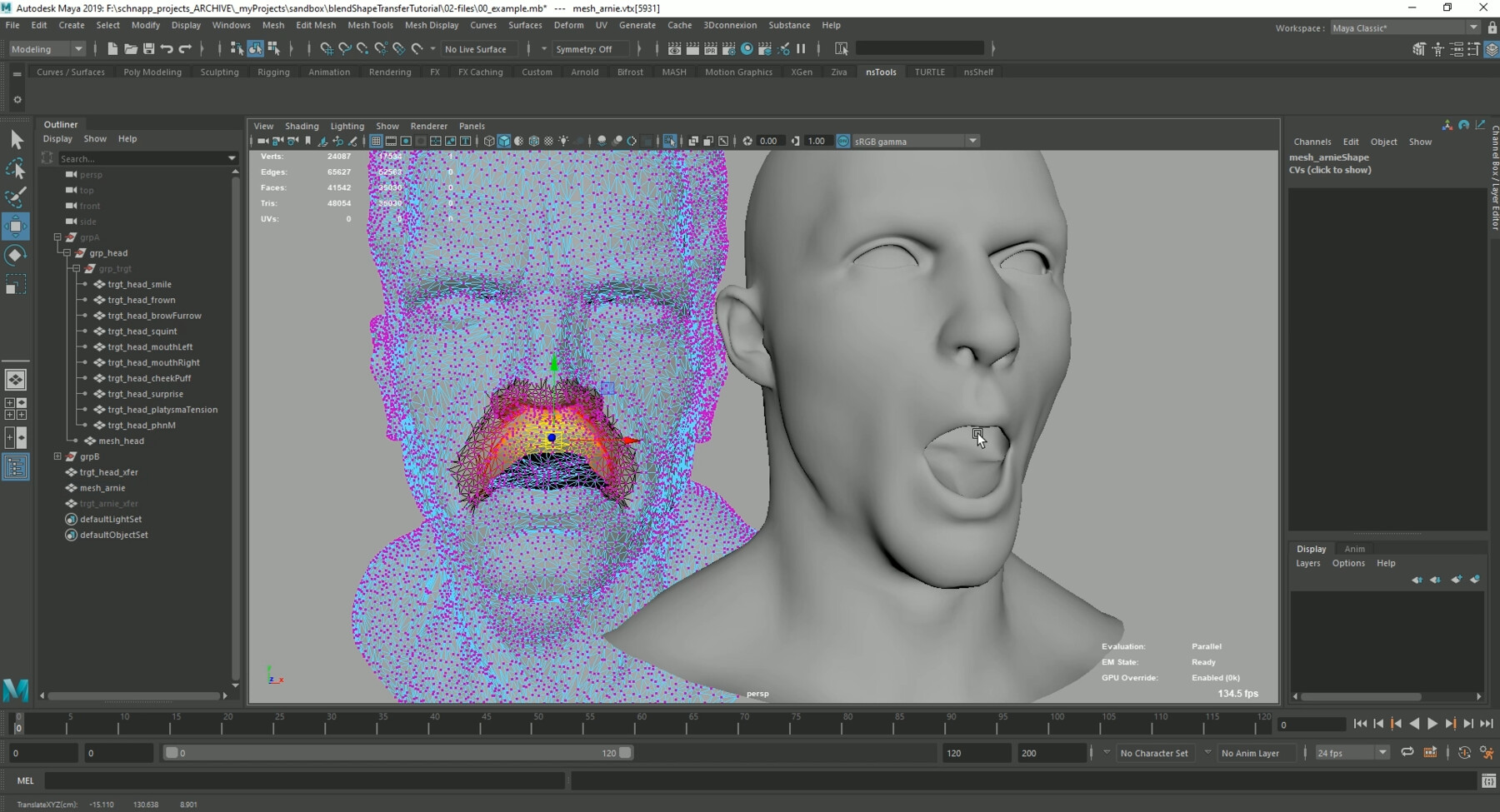Image resolution: width=1500 pixels, height=812 pixels.
Task: Enable Auto Keyframe at the bottom right
Action: [x=1464, y=752]
